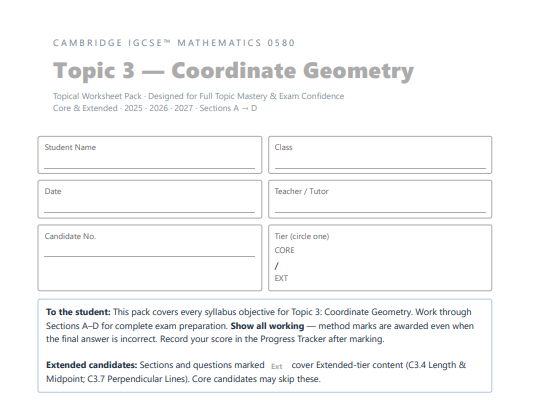
Task: Click the Topical Worksheet Pack subtitle line
Action: 198,96
